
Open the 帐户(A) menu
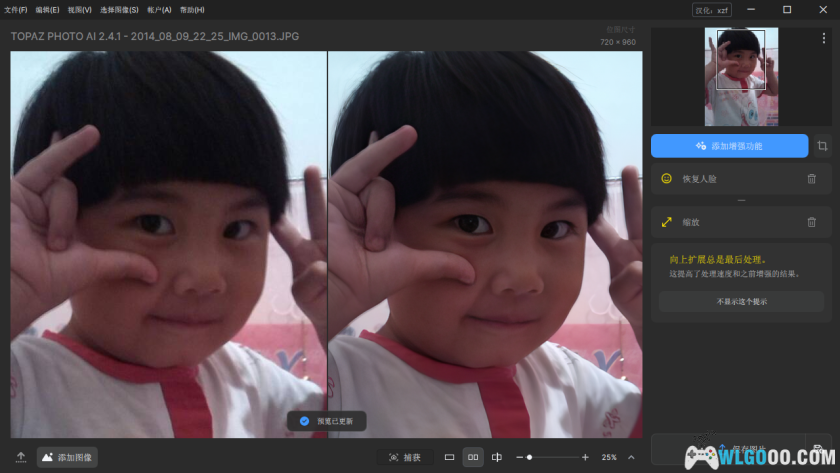[159, 10]
